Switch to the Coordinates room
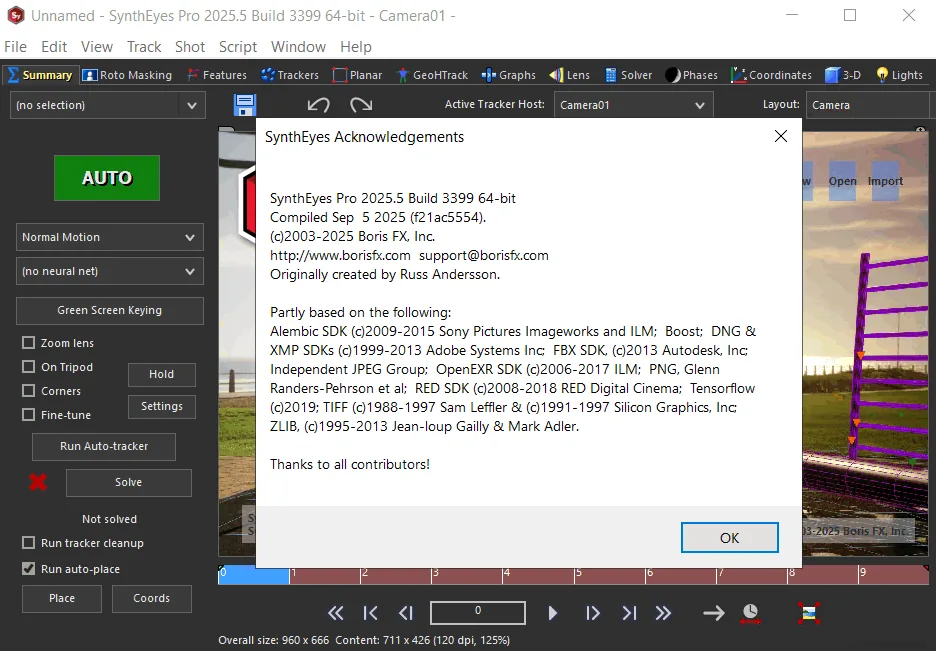This screenshot has width=936, height=651. click(x=771, y=75)
